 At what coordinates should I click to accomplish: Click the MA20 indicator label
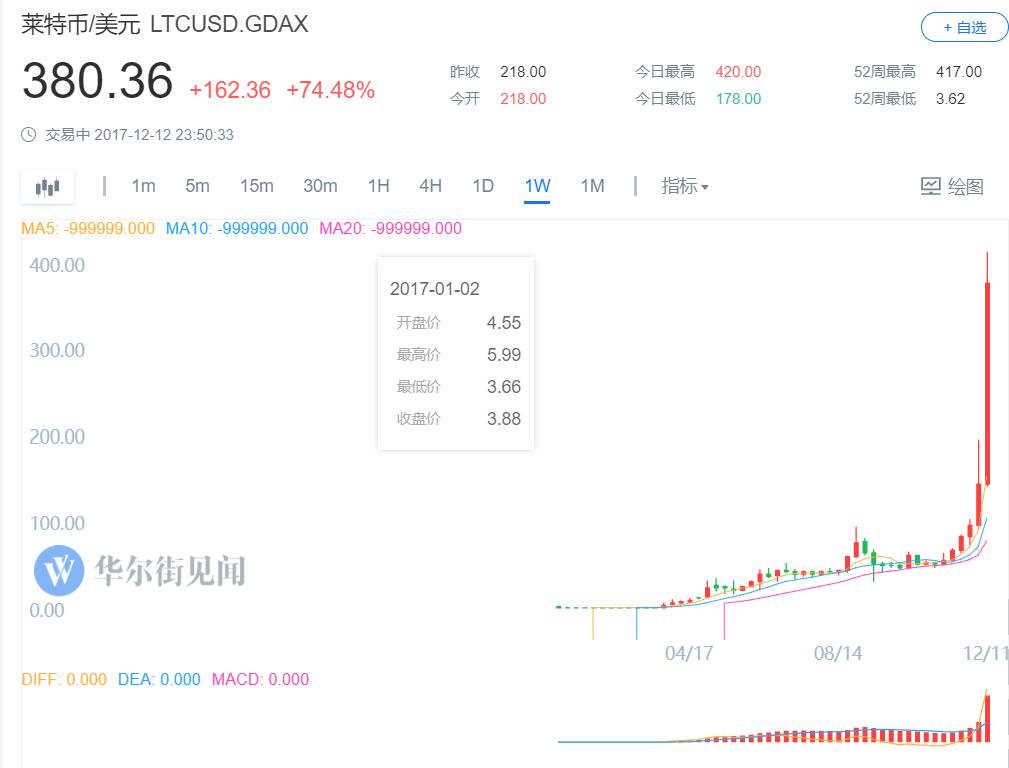point(391,229)
